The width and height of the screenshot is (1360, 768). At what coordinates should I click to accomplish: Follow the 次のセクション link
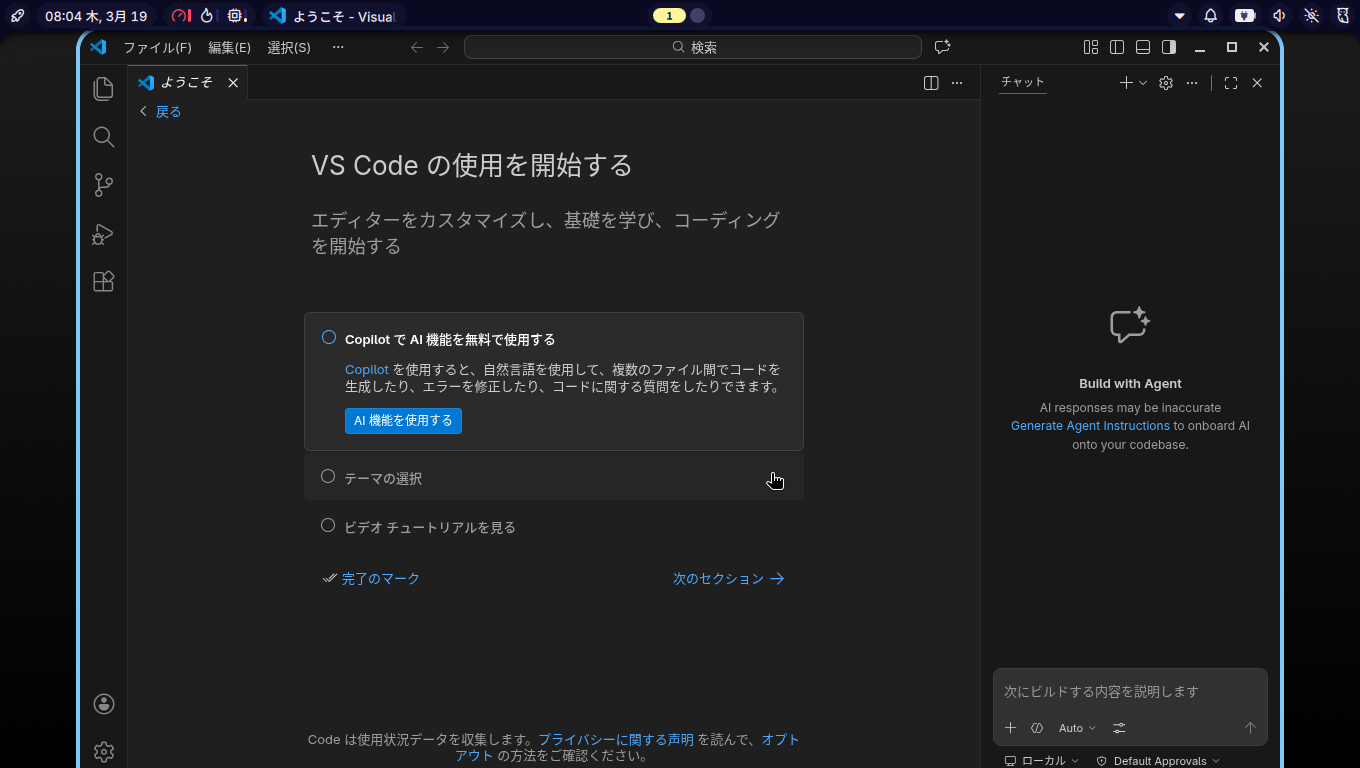(x=728, y=579)
